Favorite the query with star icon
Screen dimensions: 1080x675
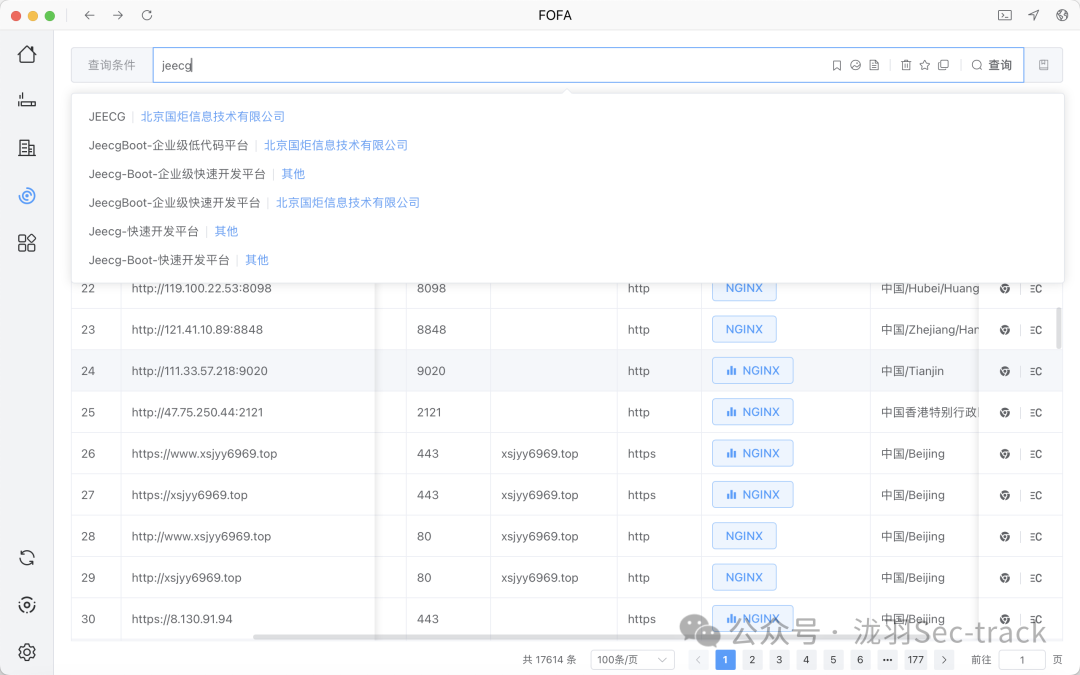(x=925, y=65)
